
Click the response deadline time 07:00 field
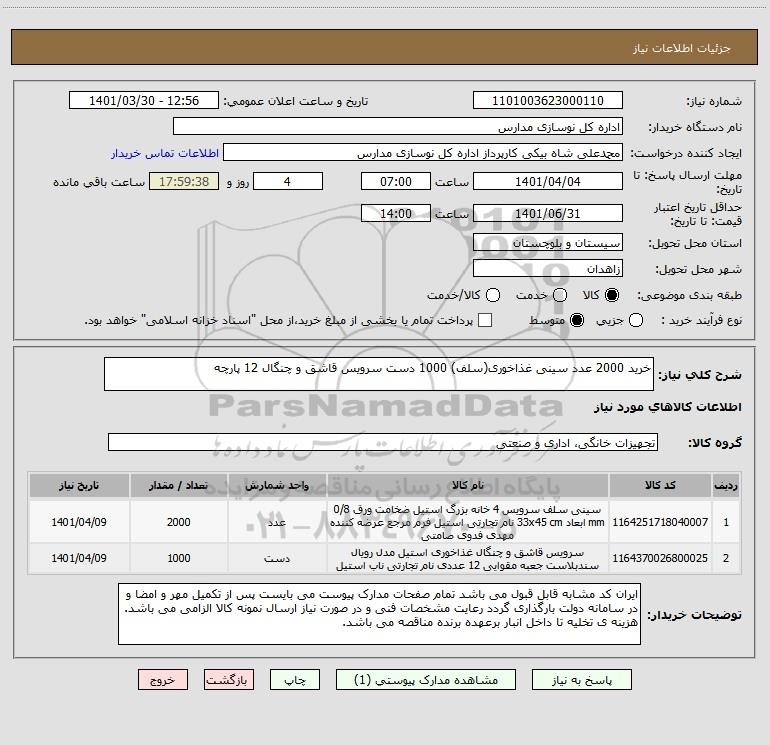(x=396, y=181)
